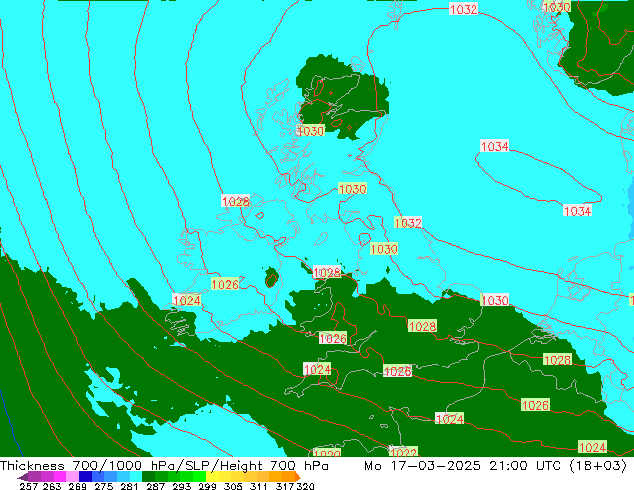Screen dimensions: 634x490
Task: Click the legend value '263'
Action: point(52,486)
